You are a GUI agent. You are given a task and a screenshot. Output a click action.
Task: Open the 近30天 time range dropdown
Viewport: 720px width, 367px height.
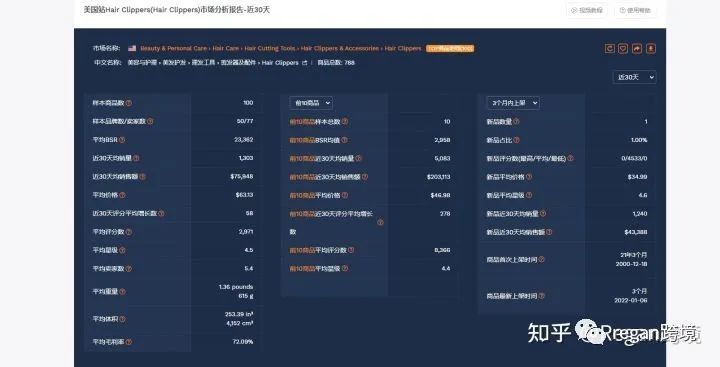pyautogui.click(x=635, y=77)
